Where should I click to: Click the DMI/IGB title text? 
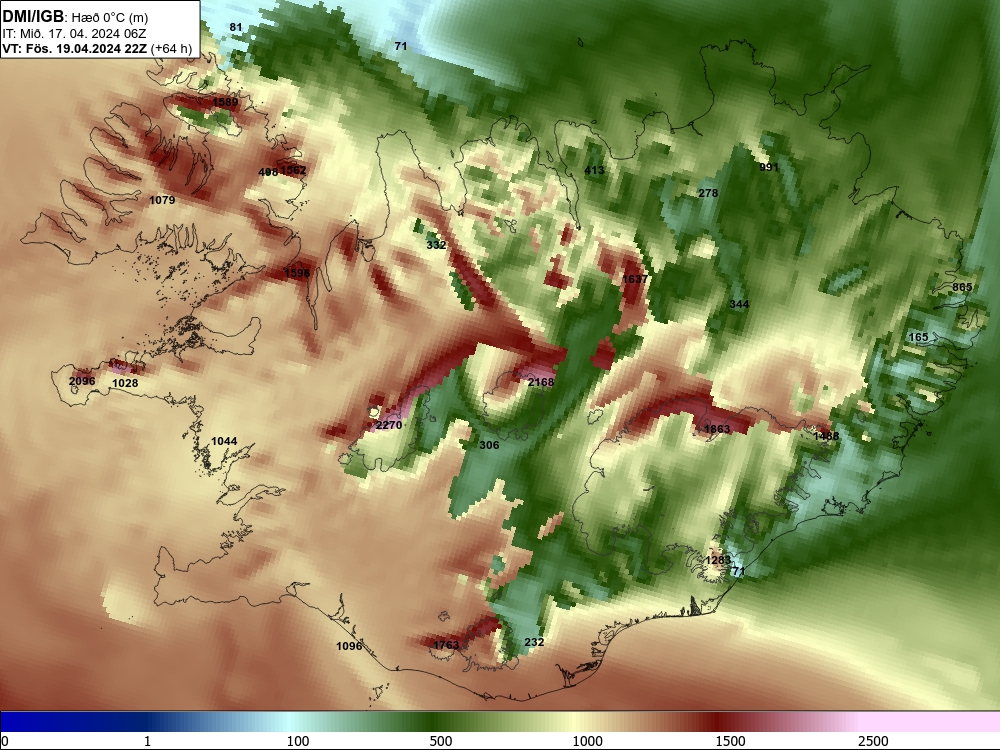click(33, 17)
